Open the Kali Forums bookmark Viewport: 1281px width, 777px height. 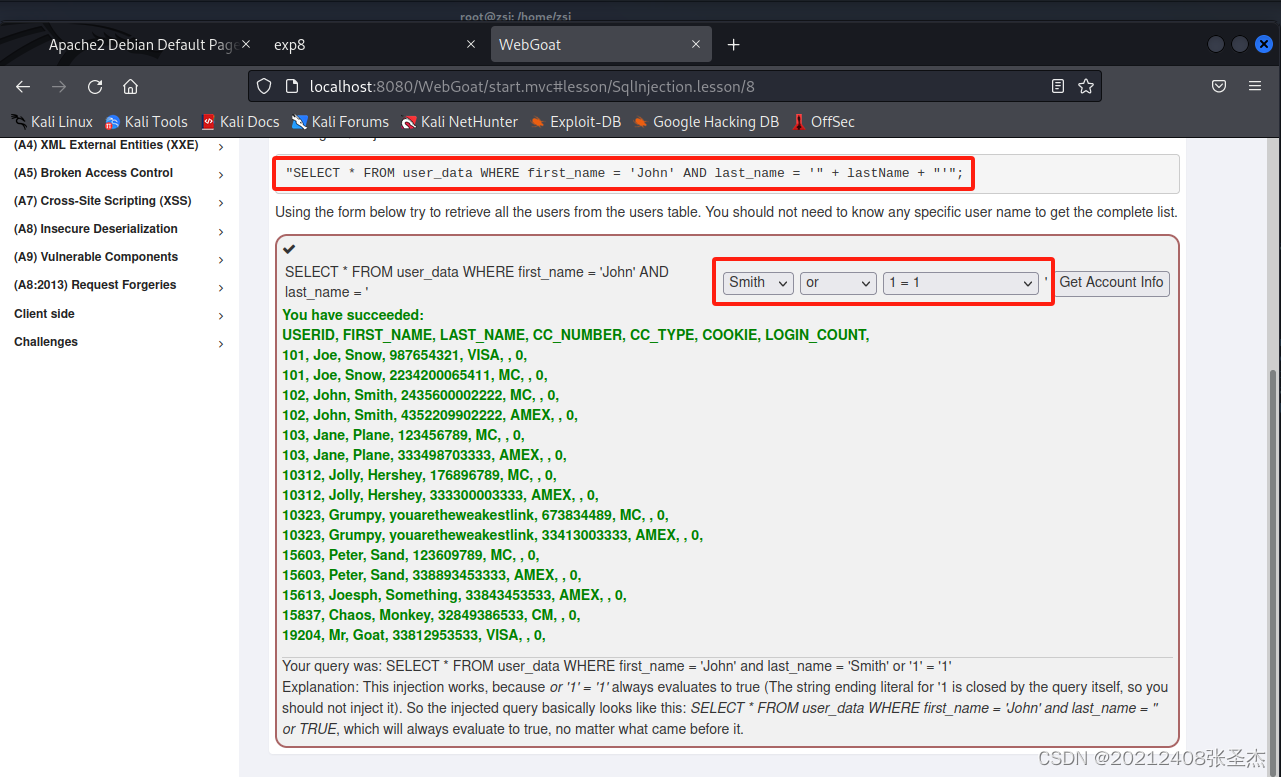(x=340, y=122)
